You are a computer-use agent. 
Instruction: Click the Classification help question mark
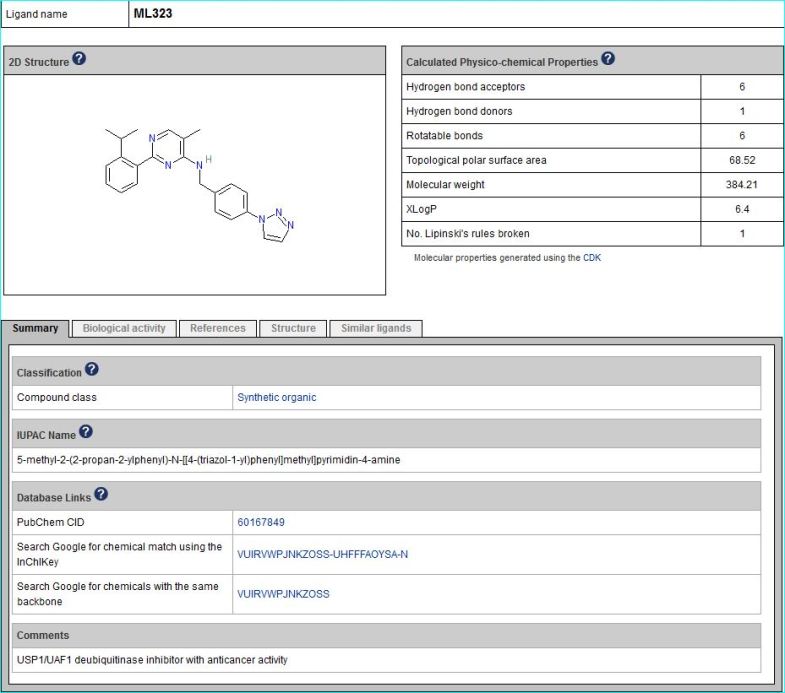point(92,371)
